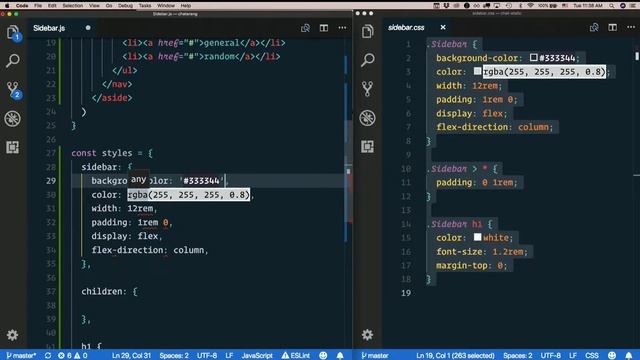The image size is (640, 360).
Task: Open Search in left VS Code window
Action: point(13,61)
